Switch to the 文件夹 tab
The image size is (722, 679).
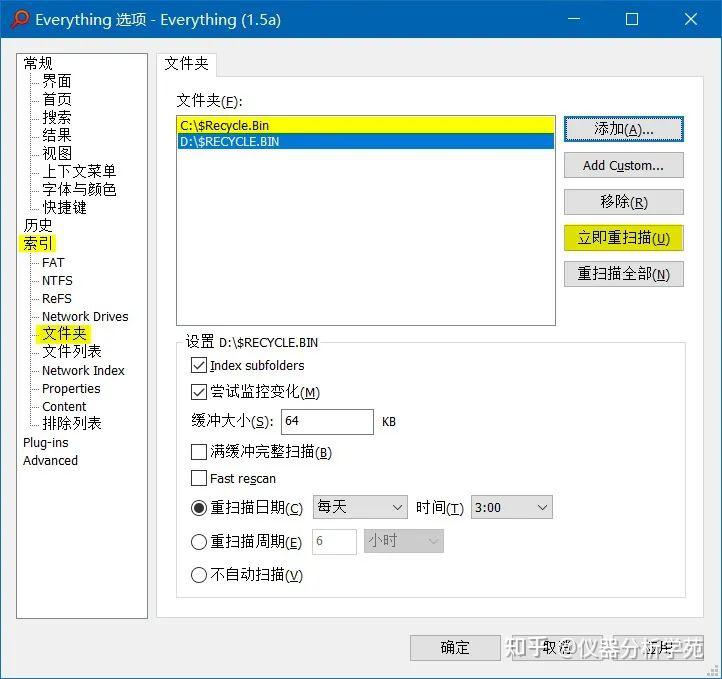(x=186, y=64)
